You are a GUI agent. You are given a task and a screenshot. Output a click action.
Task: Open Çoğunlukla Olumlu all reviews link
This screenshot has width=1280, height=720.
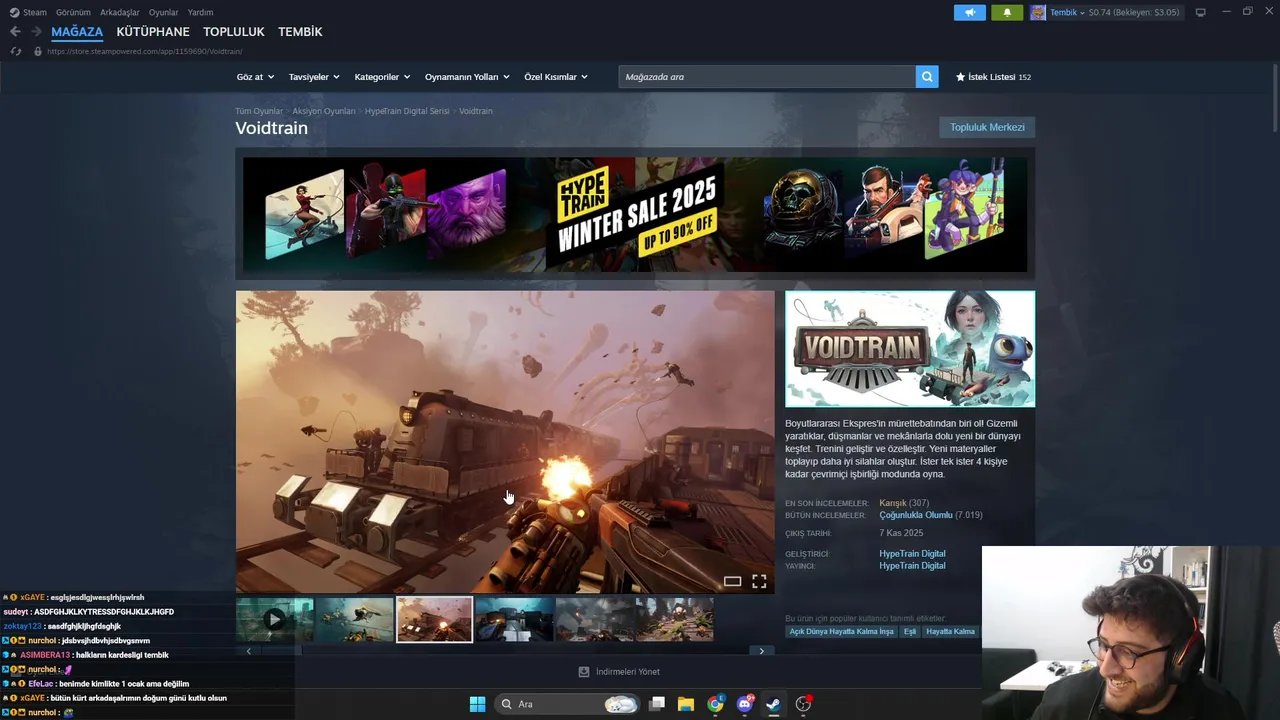pyautogui.click(x=916, y=515)
